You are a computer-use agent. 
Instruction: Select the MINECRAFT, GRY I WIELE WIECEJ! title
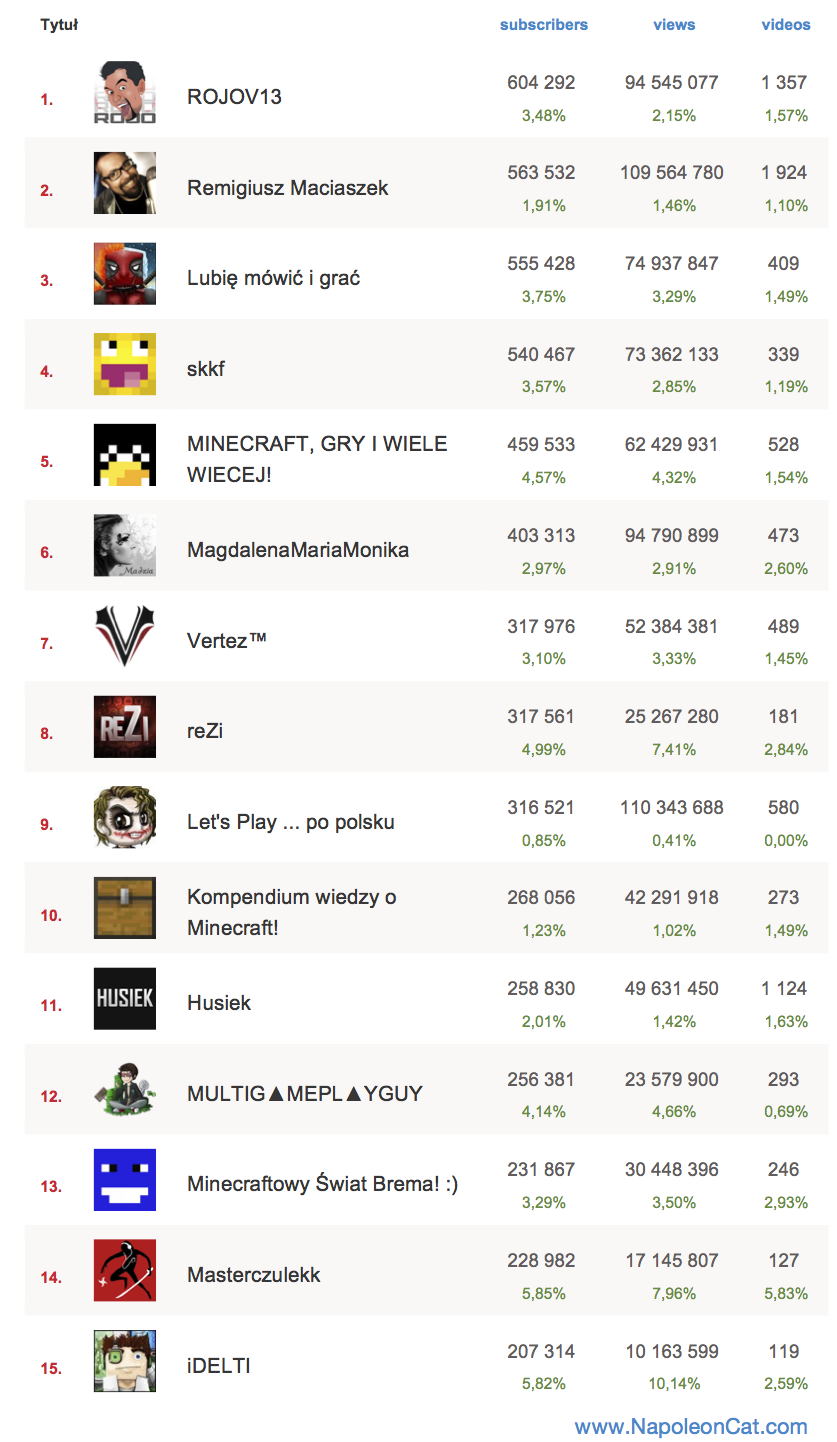coord(317,459)
